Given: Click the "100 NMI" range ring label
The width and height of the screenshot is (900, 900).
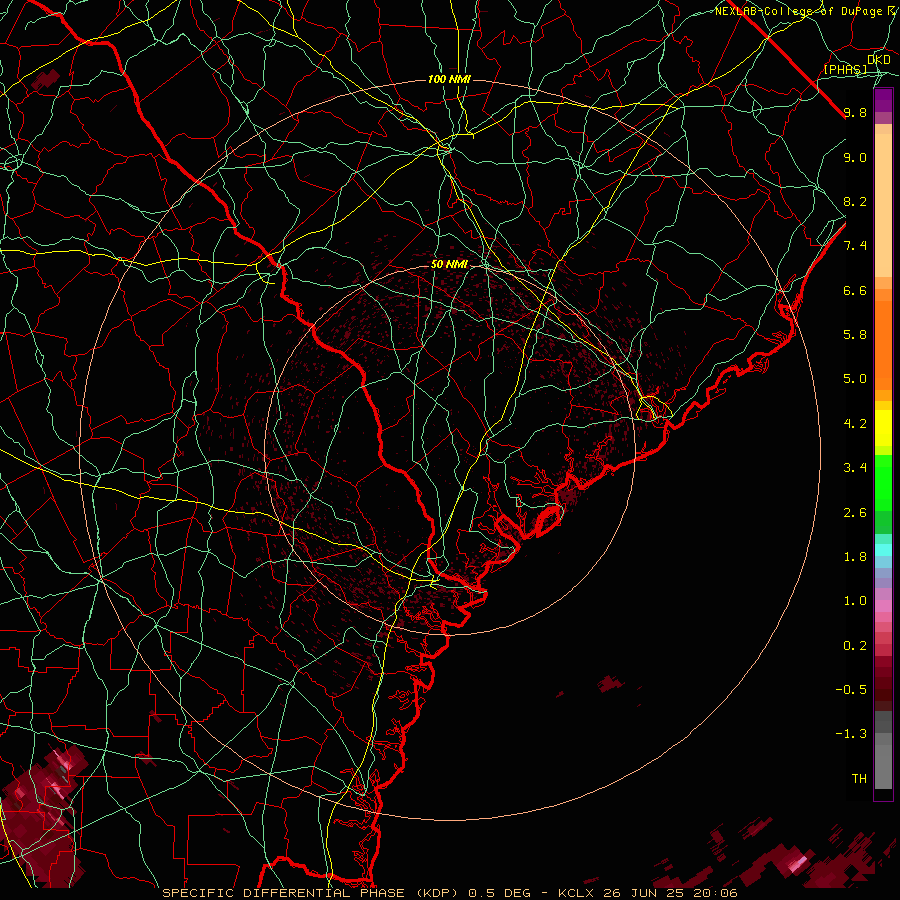Looking at the screenshot, I should [x=449, y=79].
